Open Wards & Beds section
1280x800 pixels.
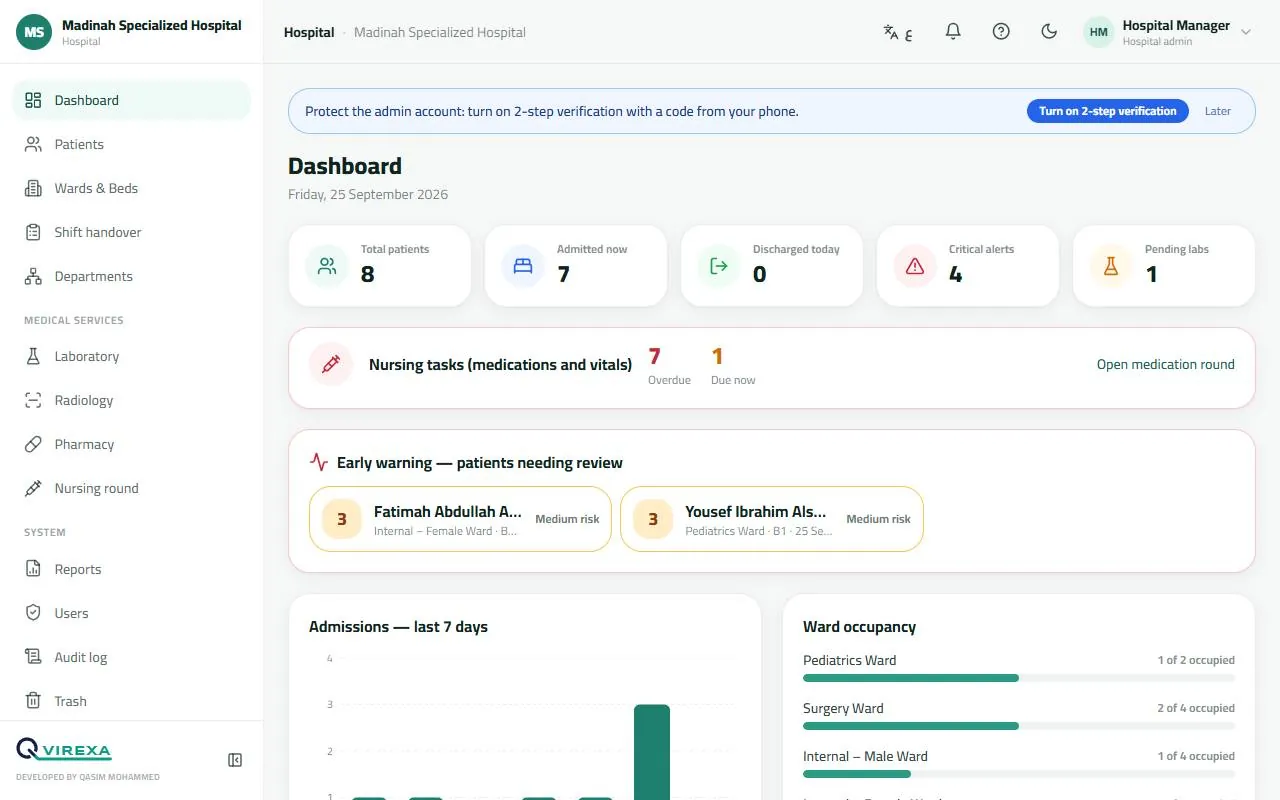132,188
